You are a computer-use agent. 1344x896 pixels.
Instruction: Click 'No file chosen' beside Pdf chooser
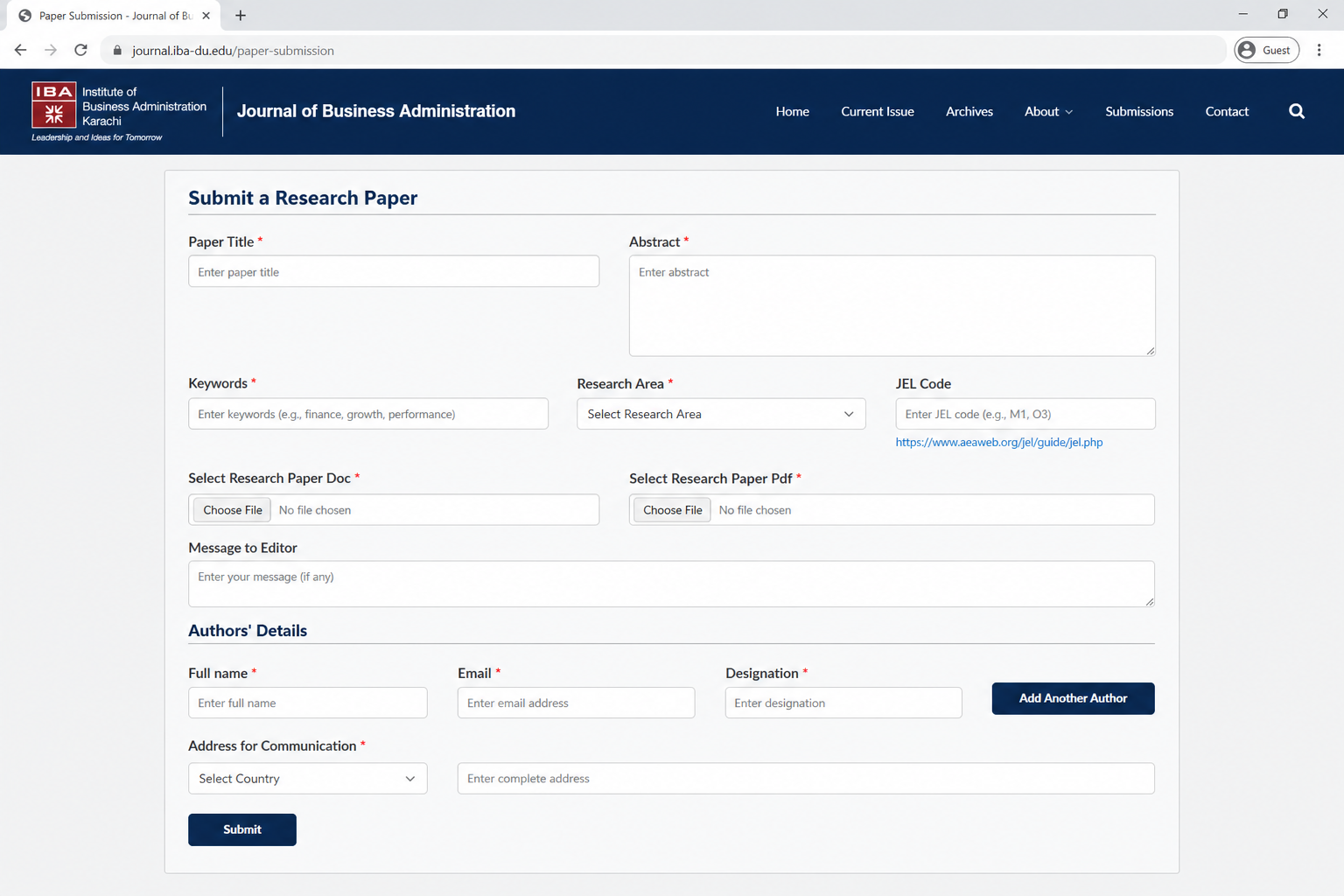pos(755,510)
